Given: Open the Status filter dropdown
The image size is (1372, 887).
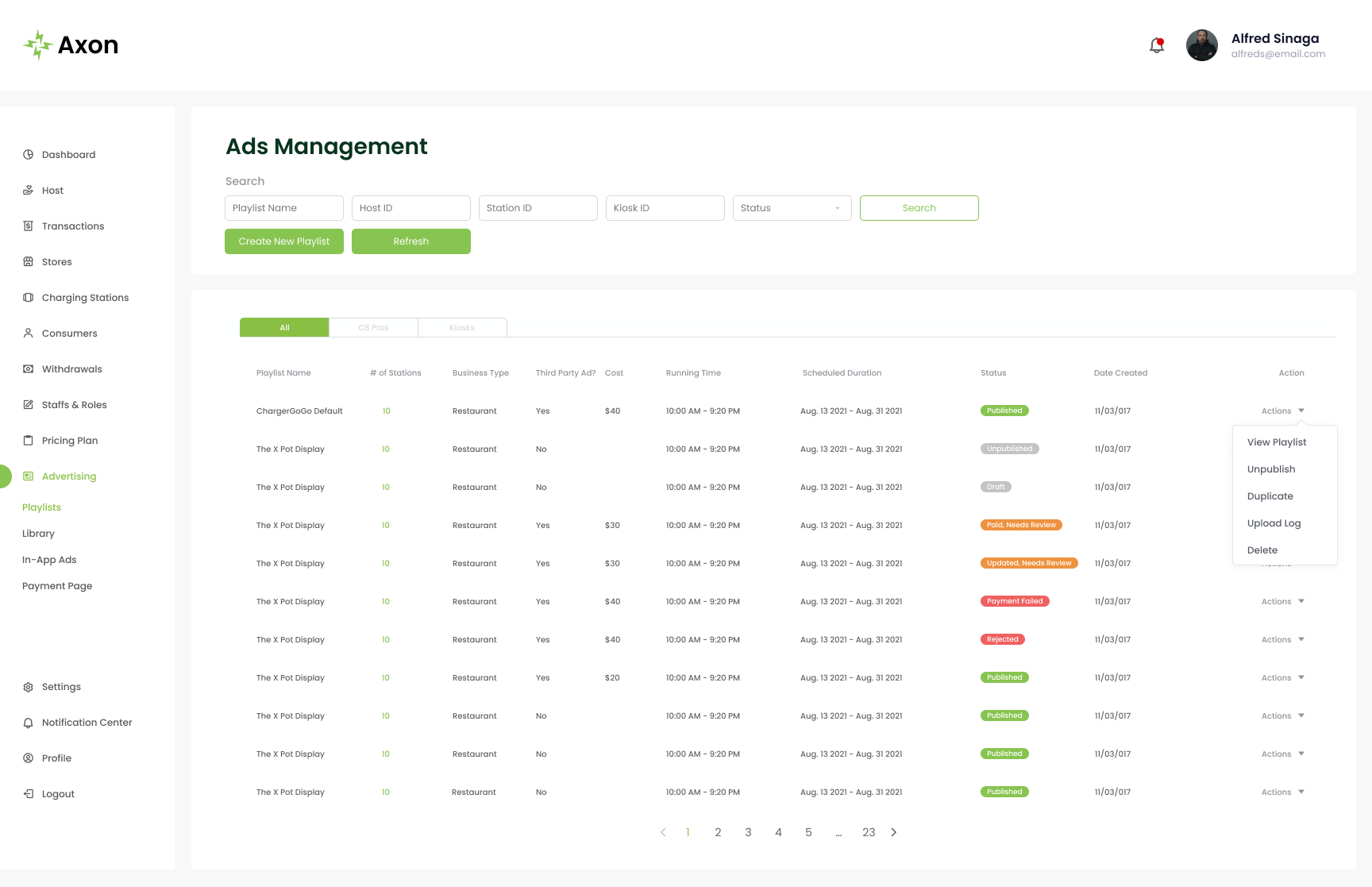Looking at the screenshot, I should point(792,208).
